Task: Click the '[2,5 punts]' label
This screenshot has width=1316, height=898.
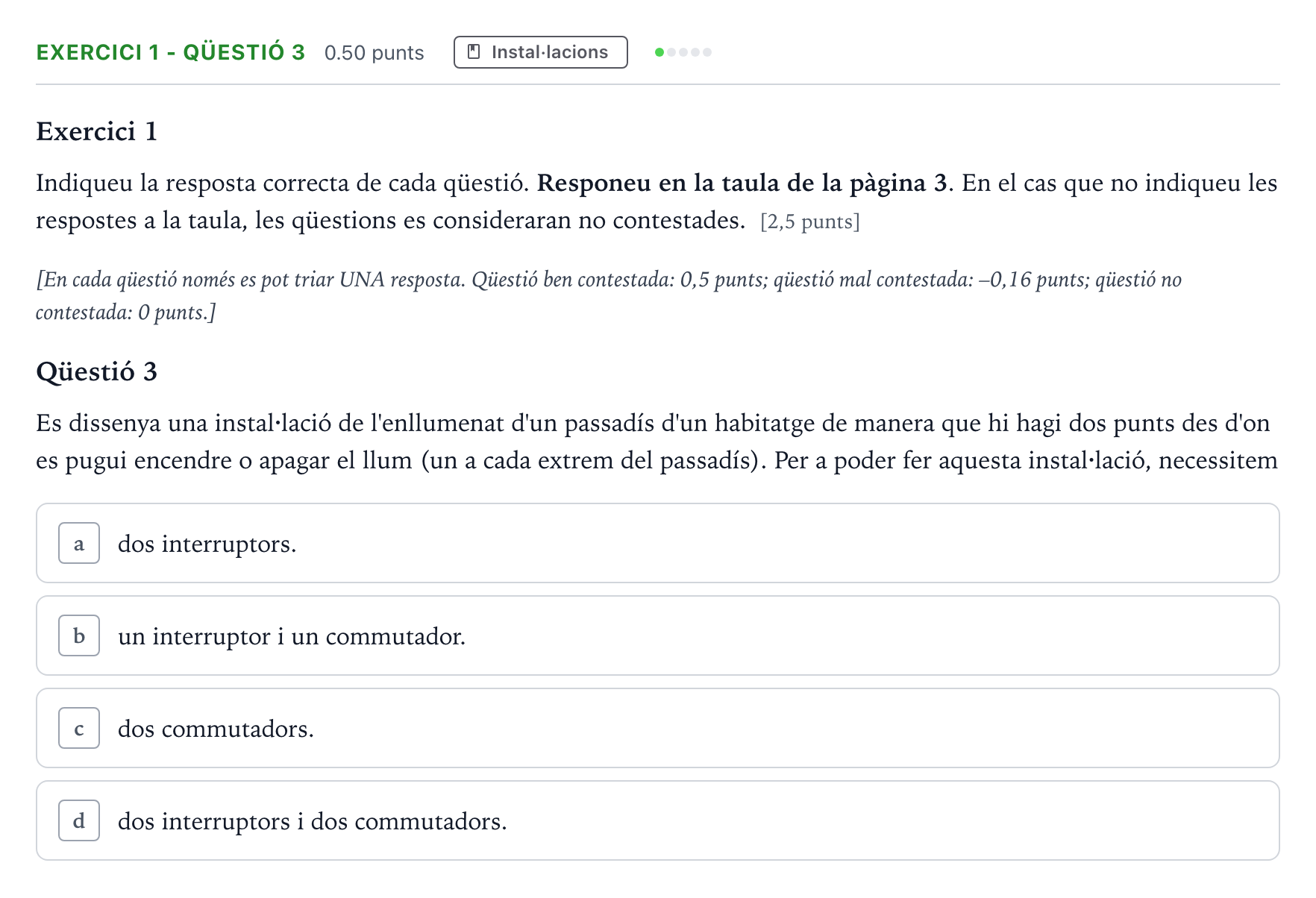Action: (x=810, y=222)
